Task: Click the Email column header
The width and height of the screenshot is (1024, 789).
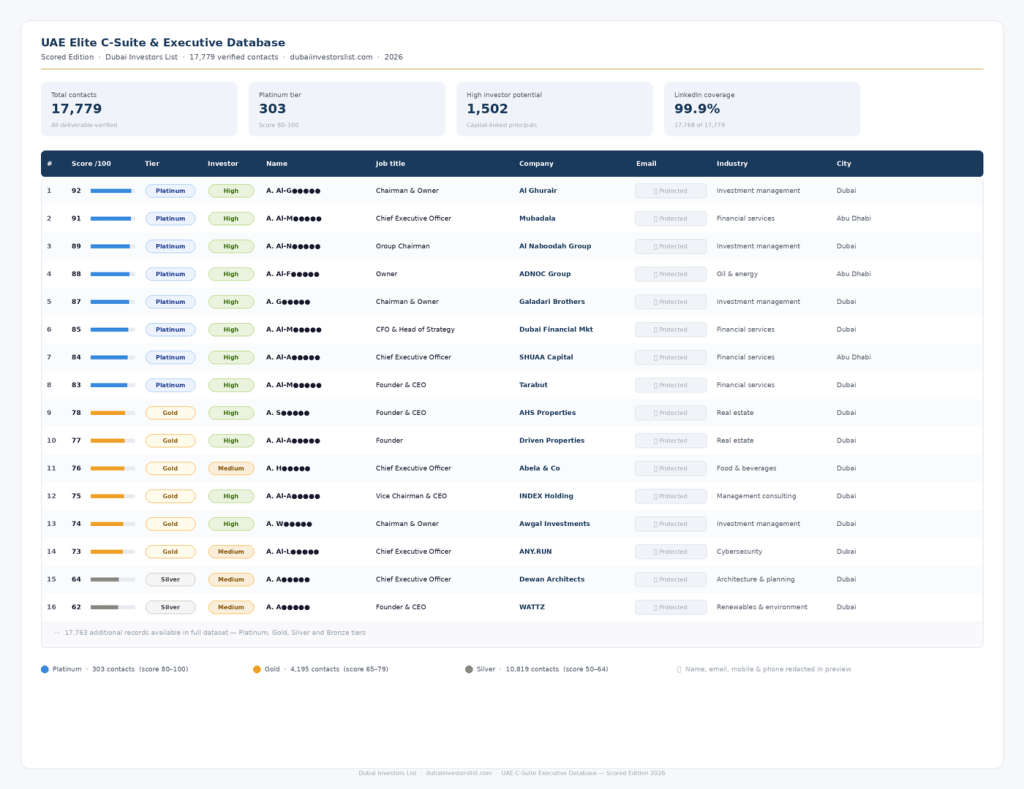Action: 647,164
